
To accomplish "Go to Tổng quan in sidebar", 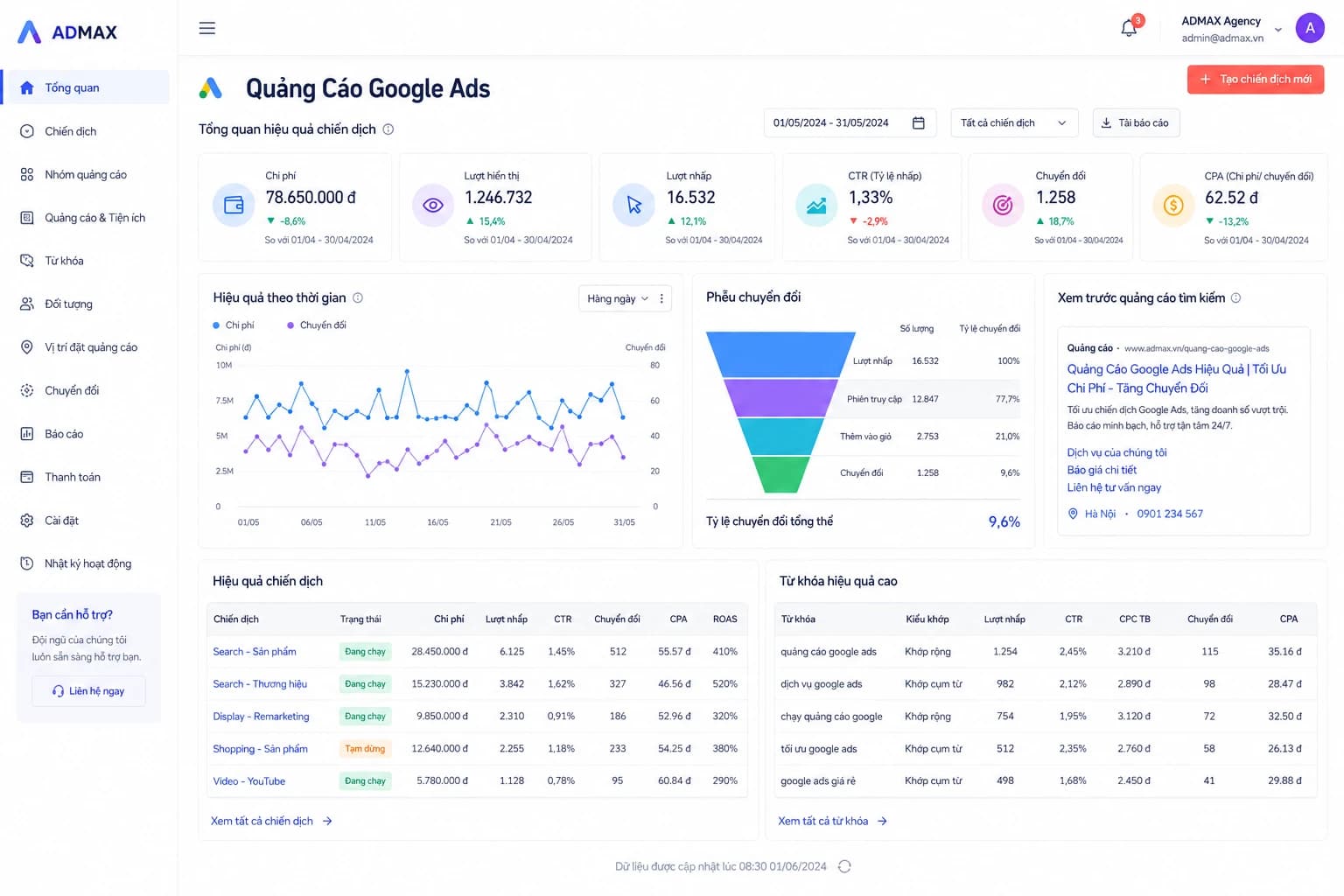I will pyautogui.click(x=86, y=87).
